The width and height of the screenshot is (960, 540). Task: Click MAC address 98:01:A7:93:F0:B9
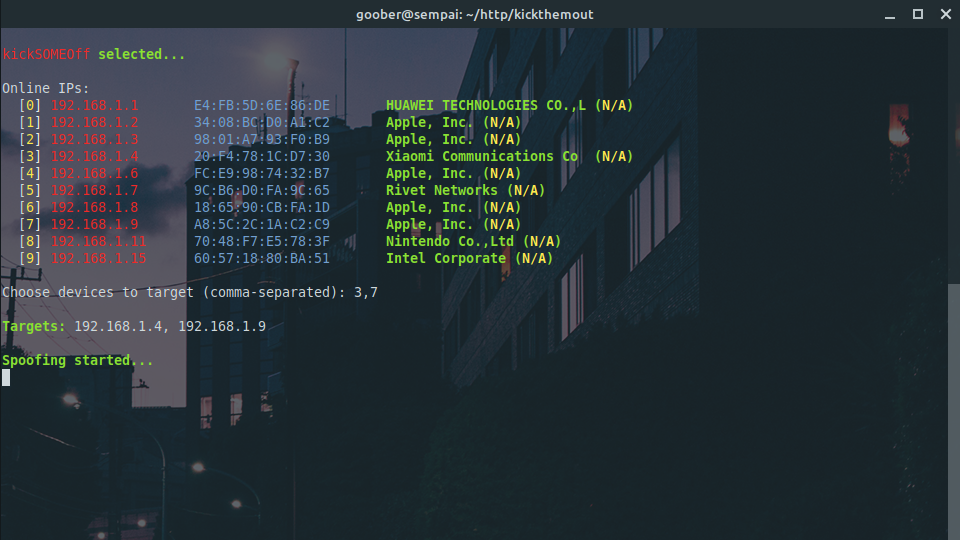tap(262, 140)
